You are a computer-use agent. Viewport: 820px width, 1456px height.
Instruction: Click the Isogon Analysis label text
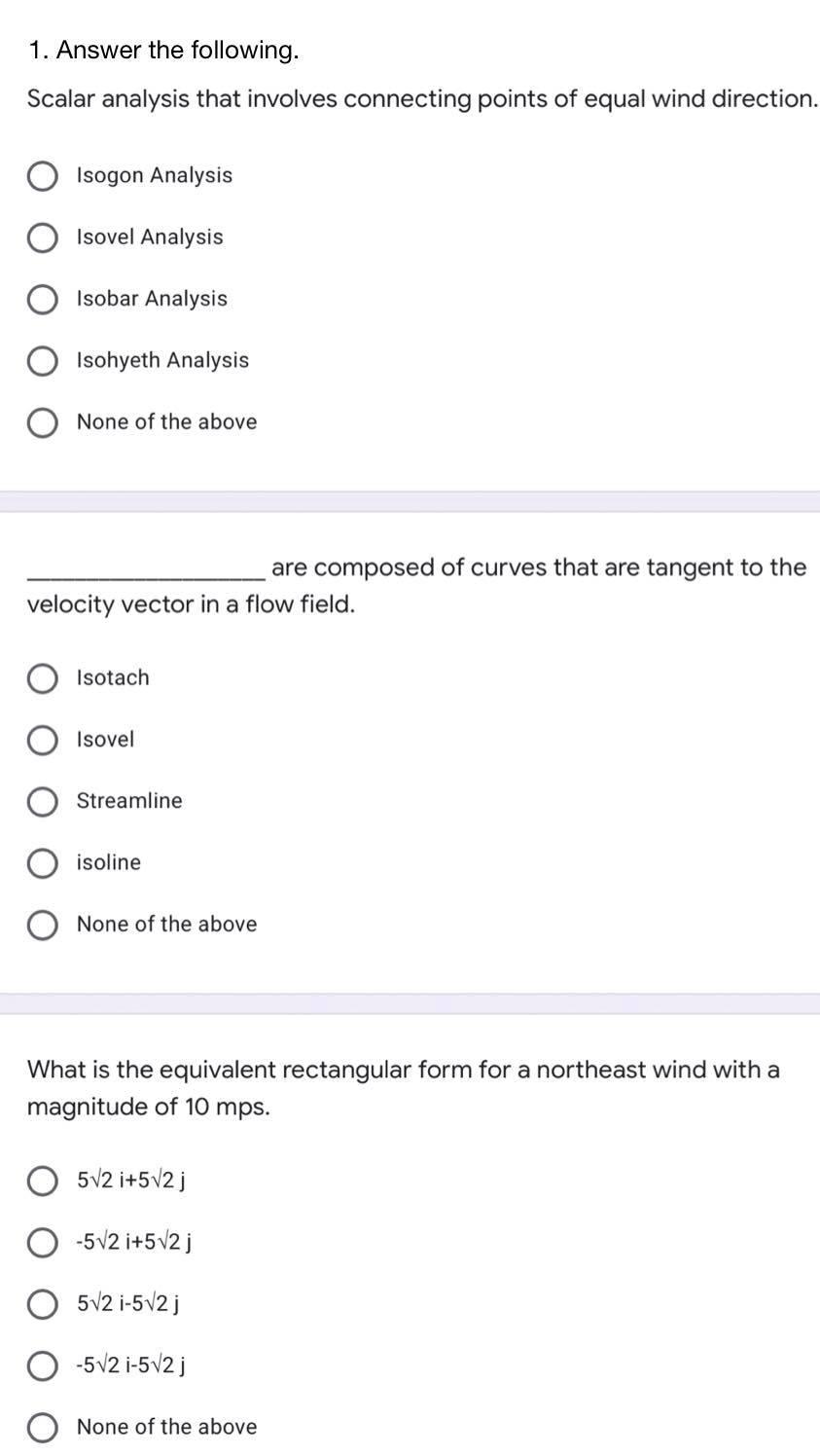(154, 176)
